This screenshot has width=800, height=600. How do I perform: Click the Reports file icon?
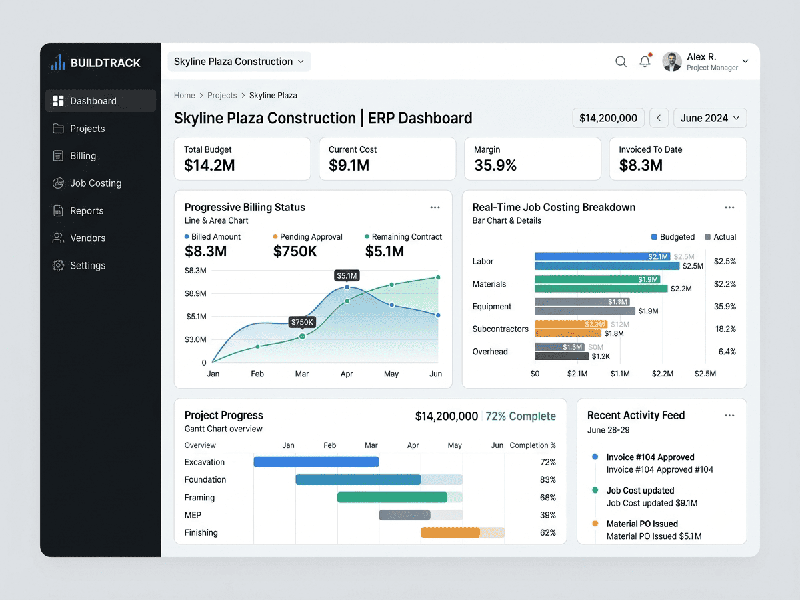tap(58, 210)
